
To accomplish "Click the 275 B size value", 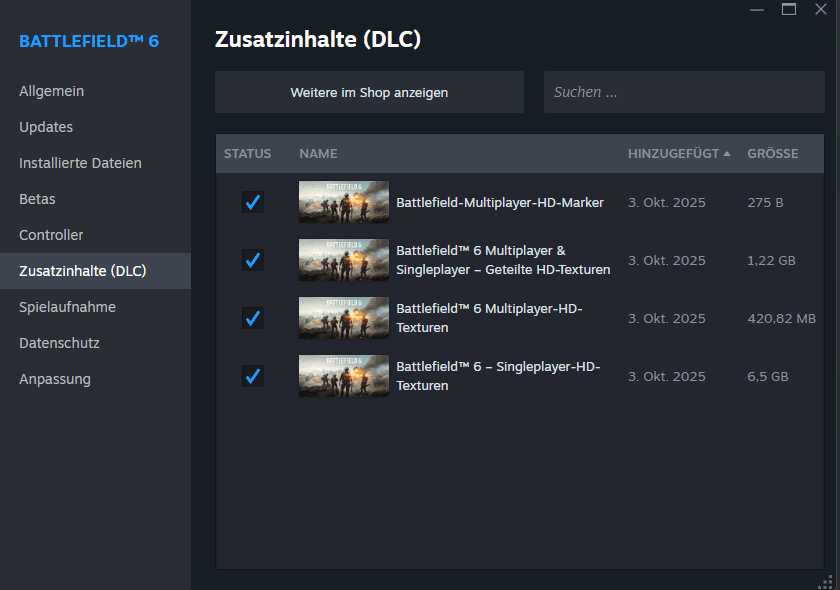I will tap(765, 203).
